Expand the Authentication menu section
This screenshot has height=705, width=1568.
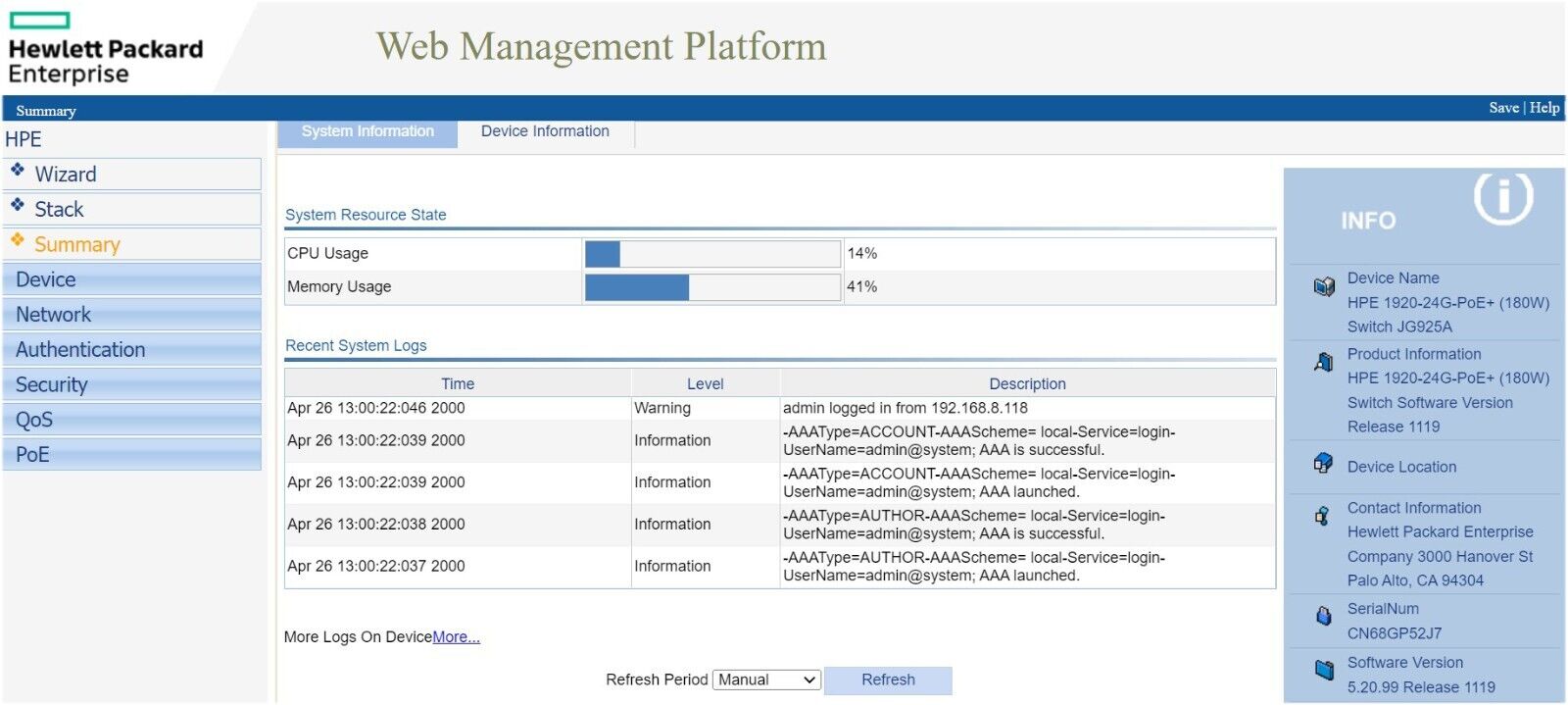132,350
